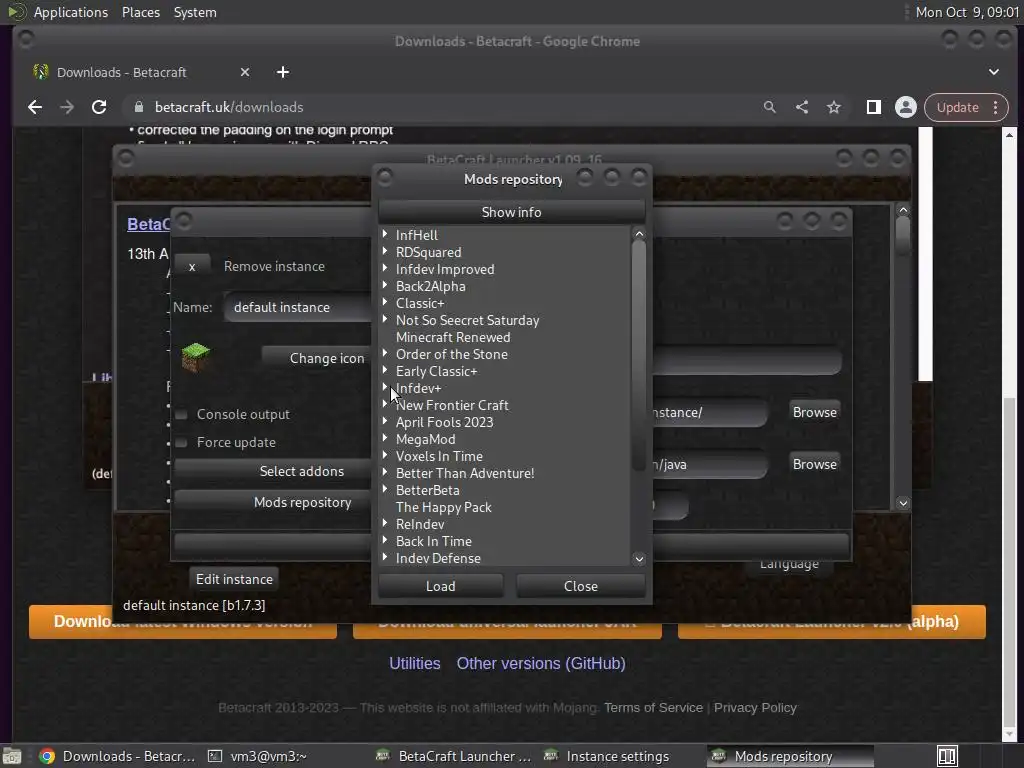Bookmark this page with the star icon
The width and height of the screenshot is (1024, 768).
pyautogui.click(x=834, y=107)
